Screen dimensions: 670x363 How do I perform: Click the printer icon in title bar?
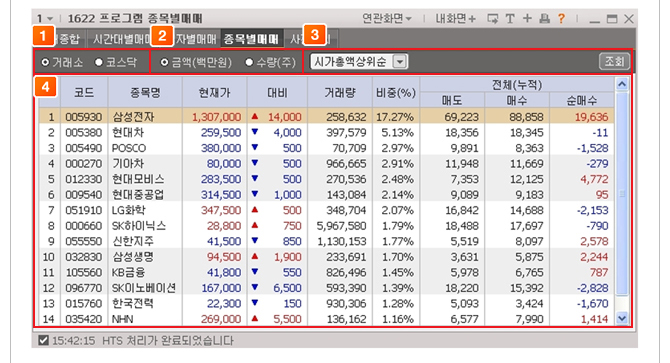pyautogui.click(x=544, y=19)
